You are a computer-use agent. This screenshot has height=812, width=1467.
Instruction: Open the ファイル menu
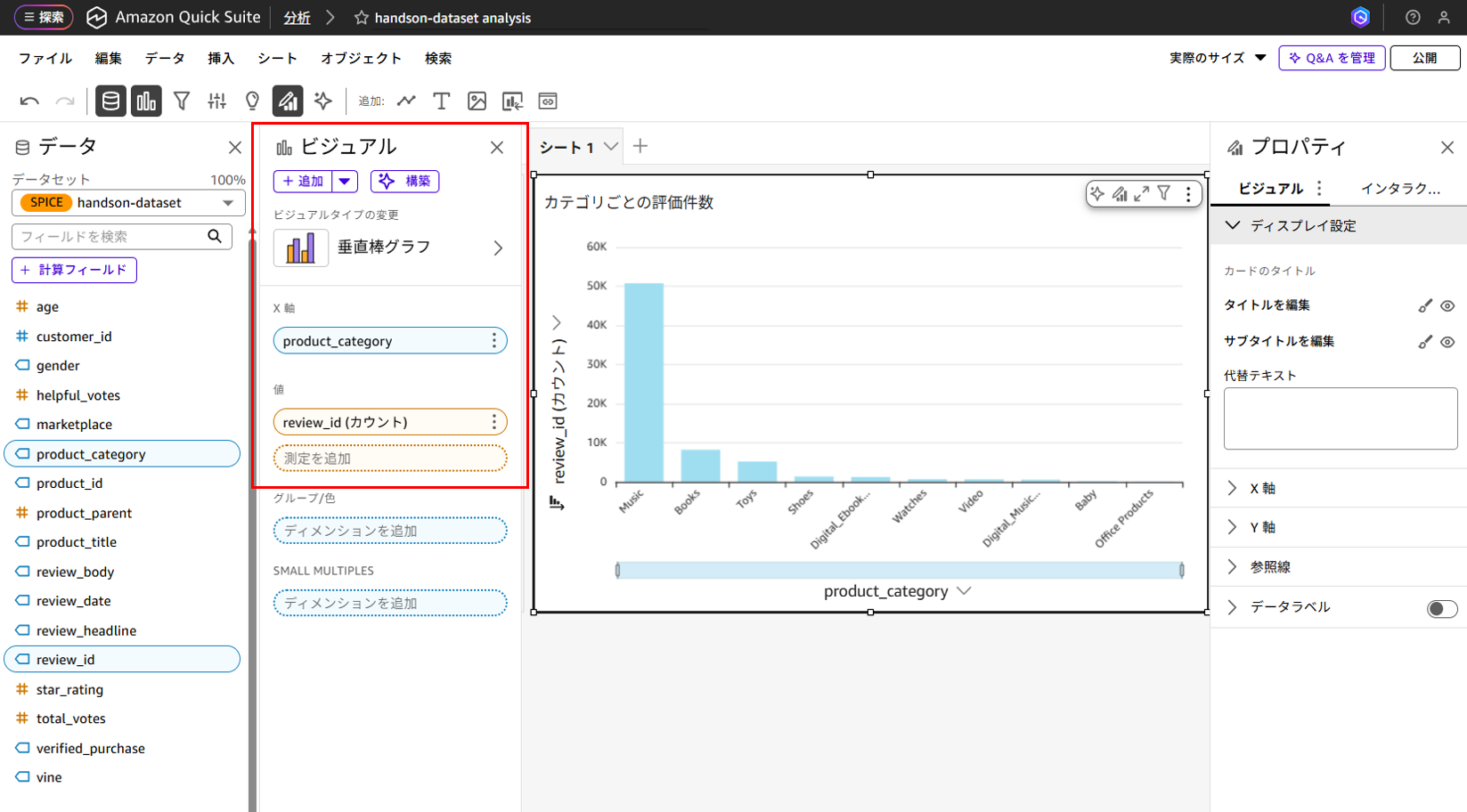tap(45, 58)
